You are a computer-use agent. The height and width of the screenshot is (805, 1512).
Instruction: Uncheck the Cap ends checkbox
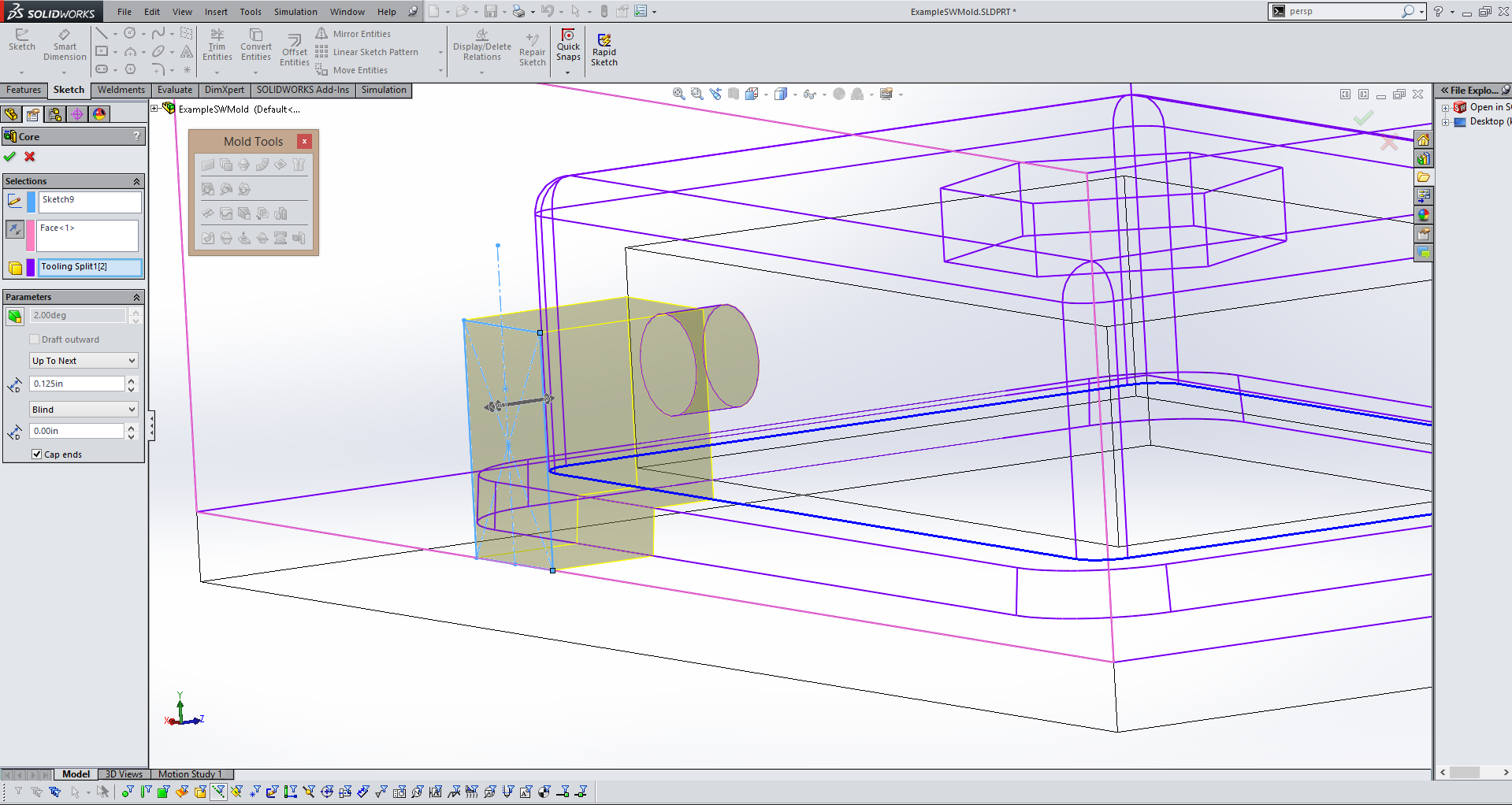click(37, 454)
